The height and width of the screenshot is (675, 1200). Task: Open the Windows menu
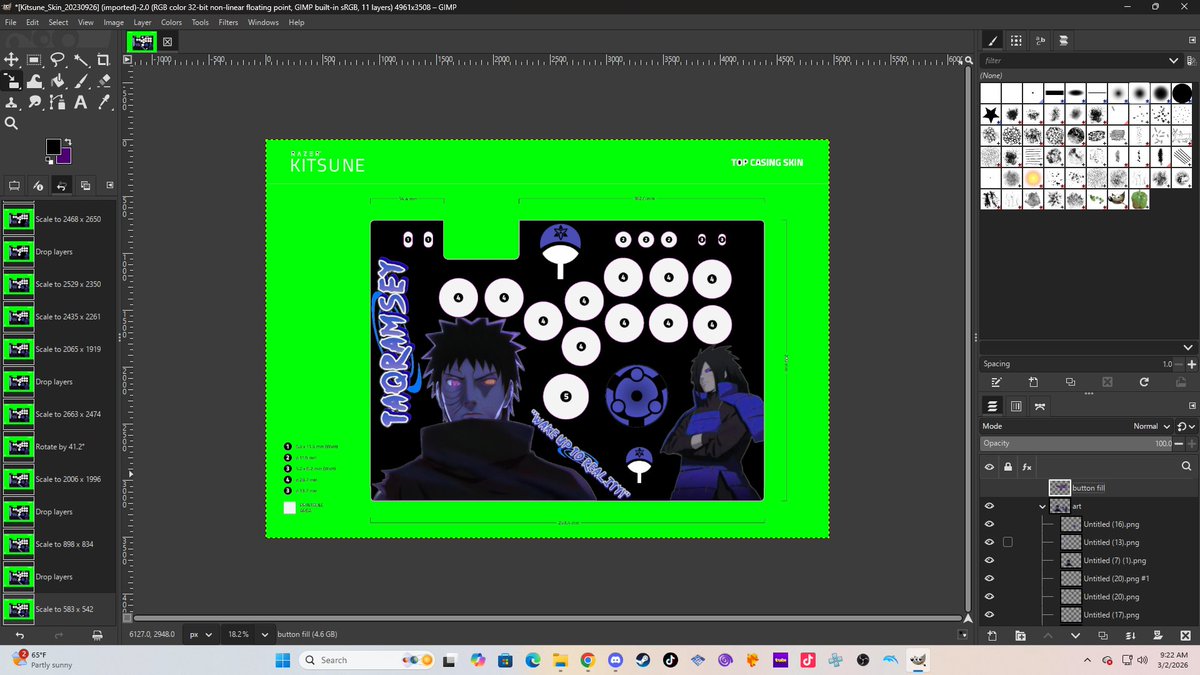[x=263, y=22]
